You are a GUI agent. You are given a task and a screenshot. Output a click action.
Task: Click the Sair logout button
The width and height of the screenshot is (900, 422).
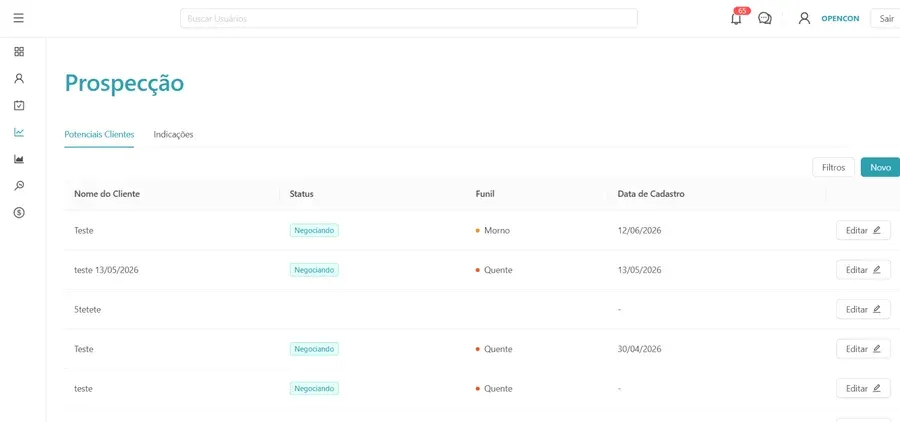click(x=886, y=18)
